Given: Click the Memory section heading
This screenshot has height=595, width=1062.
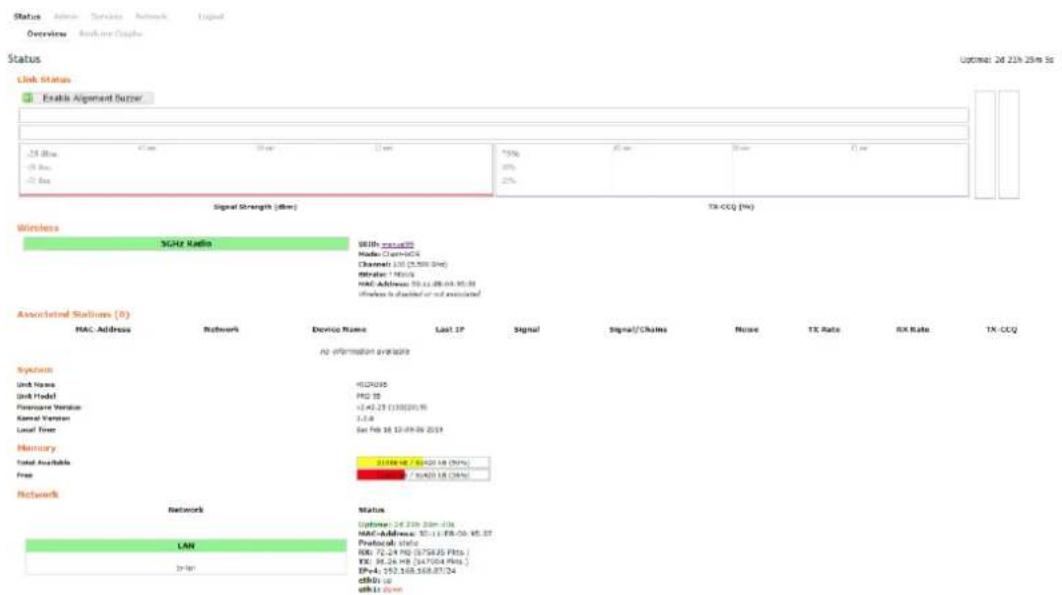Looking at the screenshot, I should [37, 448].
